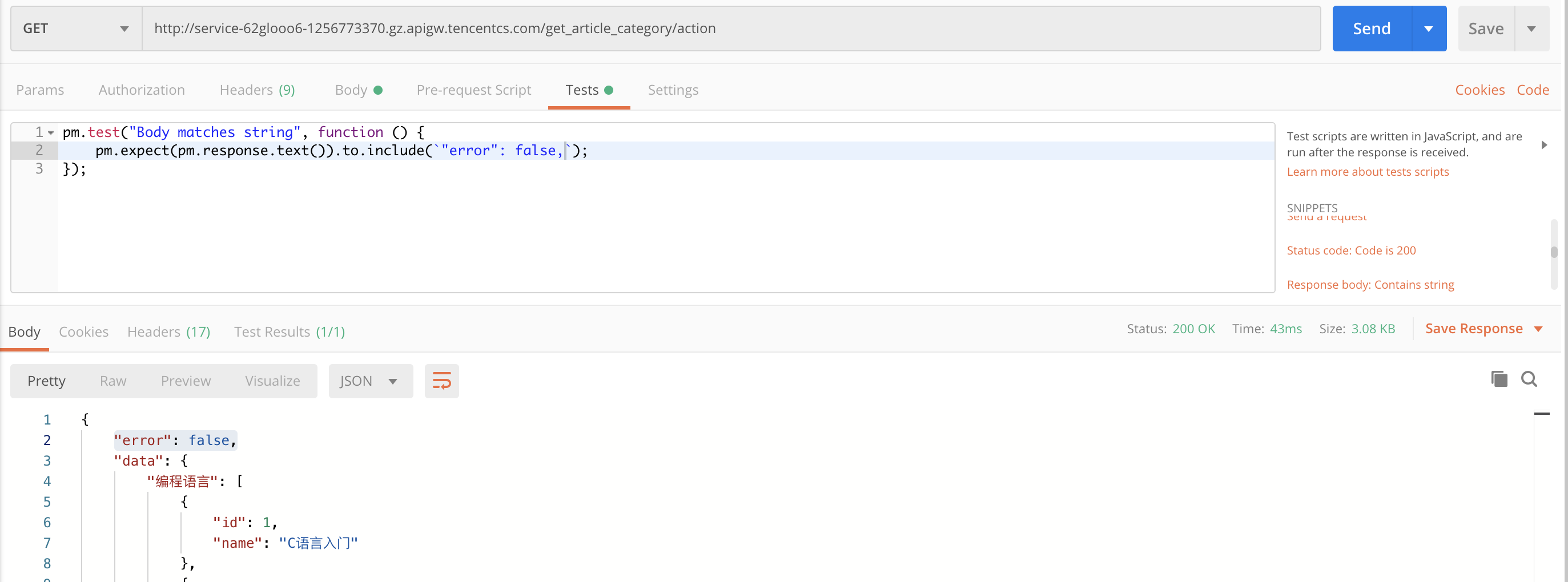Click the 3.08 KB response size value
Image resolution: width=1568 pixels, height=582 pixels.
click(1373, 329)
